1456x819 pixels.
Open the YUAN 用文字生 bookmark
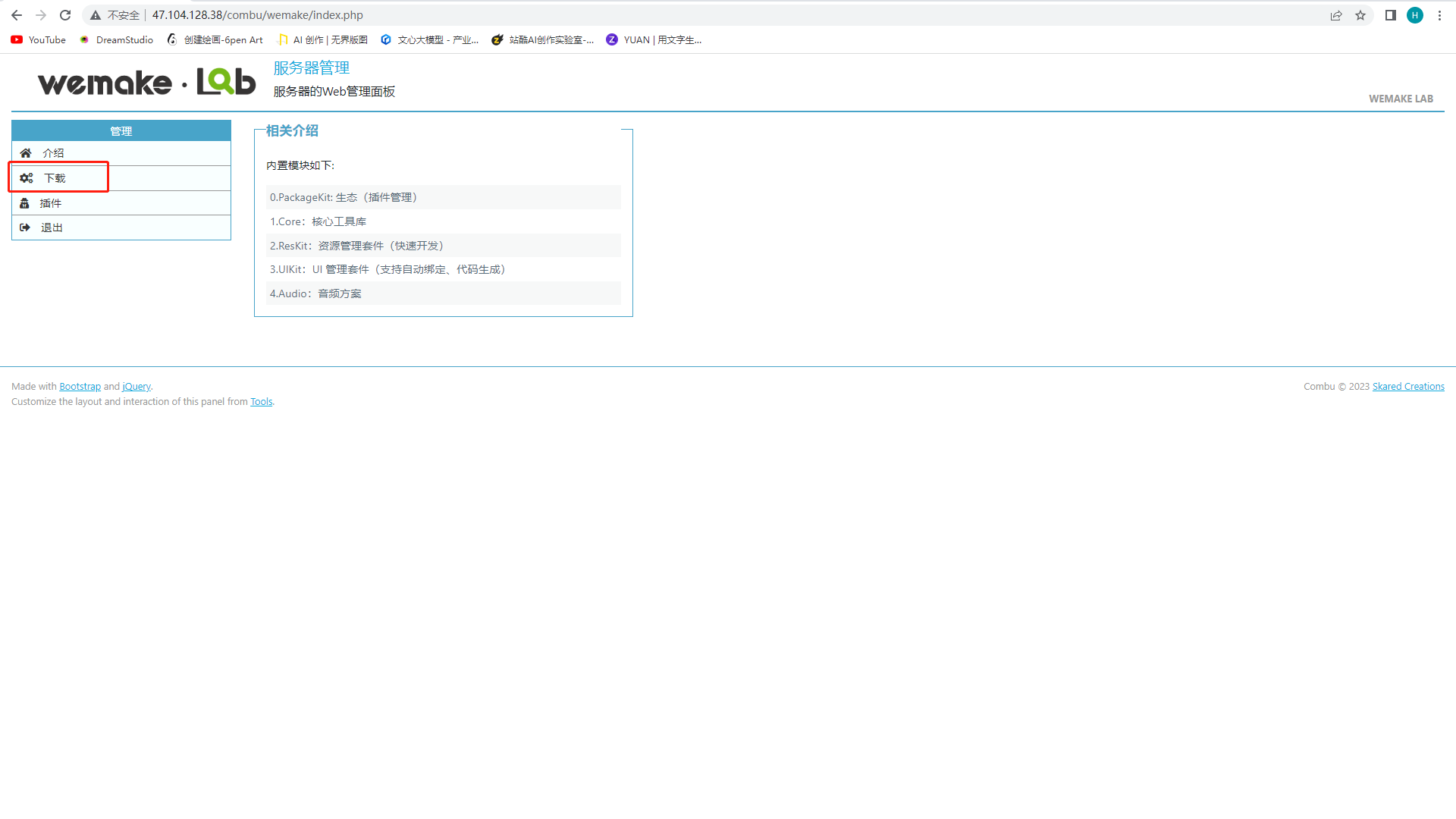[654, 39]
